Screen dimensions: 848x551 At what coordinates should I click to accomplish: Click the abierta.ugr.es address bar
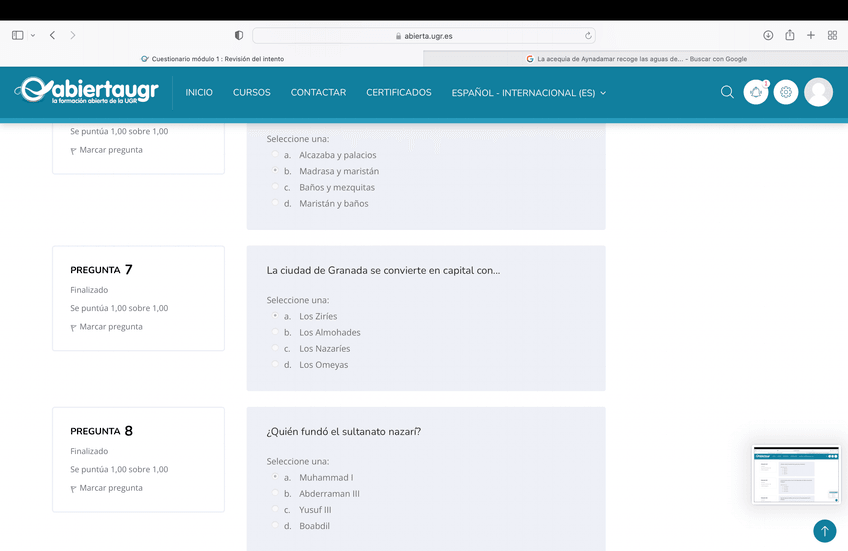point(423,36)
